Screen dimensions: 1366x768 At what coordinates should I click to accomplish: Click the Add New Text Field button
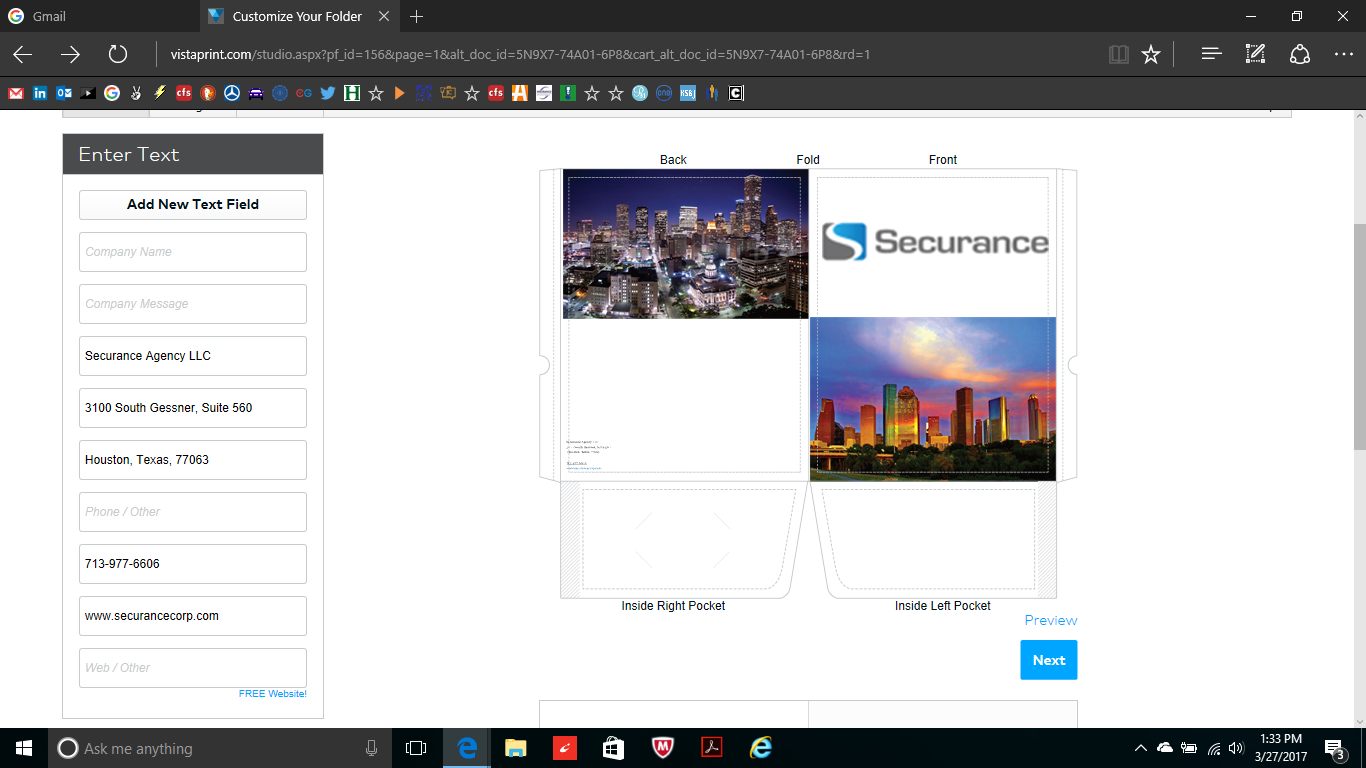[193, 204]
